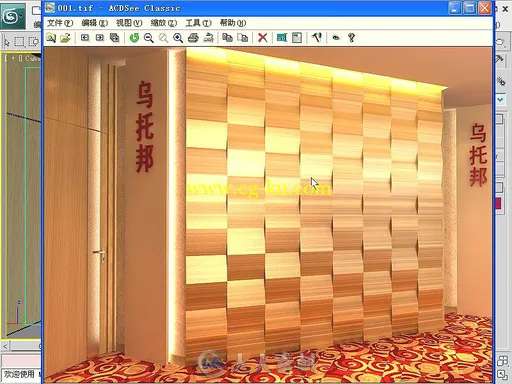Click the 3ds Max application logo
Screen dimensions: 512x384
(13, 16)
